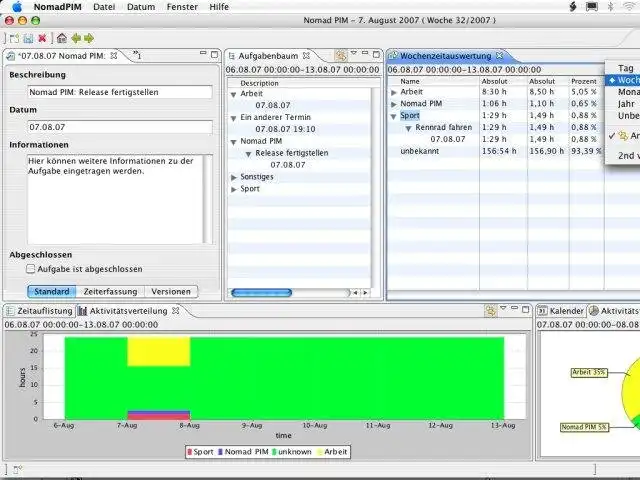The image size is (640, 480).
Task: Click the save toolbar icon
Action: [x=28, y=38]
